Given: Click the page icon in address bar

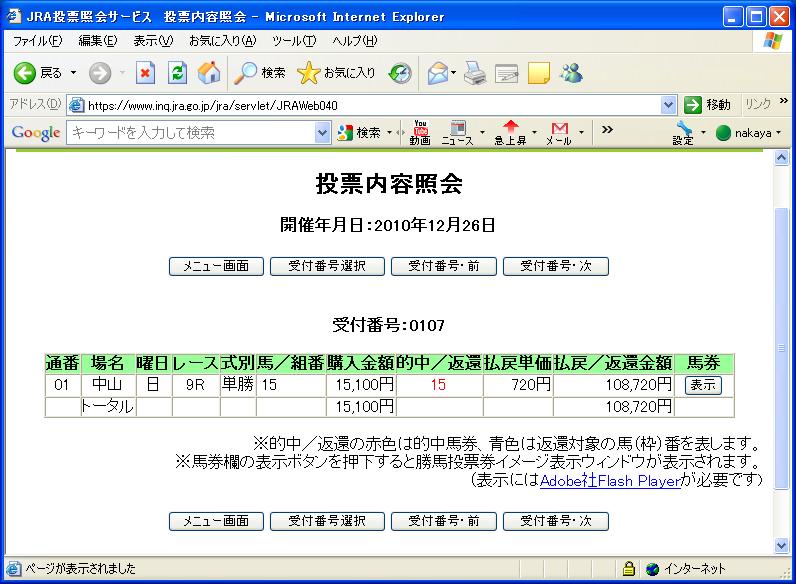Looking at the screenshot, I should pos(76,105).
